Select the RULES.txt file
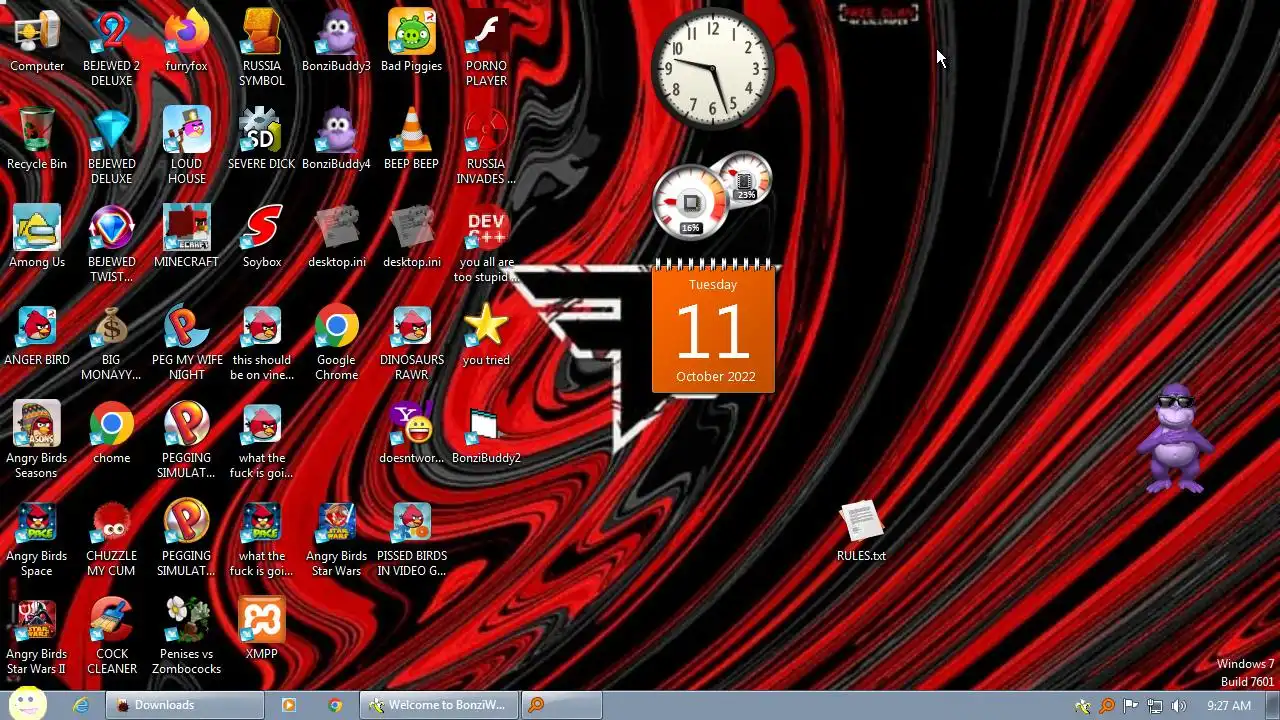Viewport: 1280px width, 720px height. (x=862, y=531)
